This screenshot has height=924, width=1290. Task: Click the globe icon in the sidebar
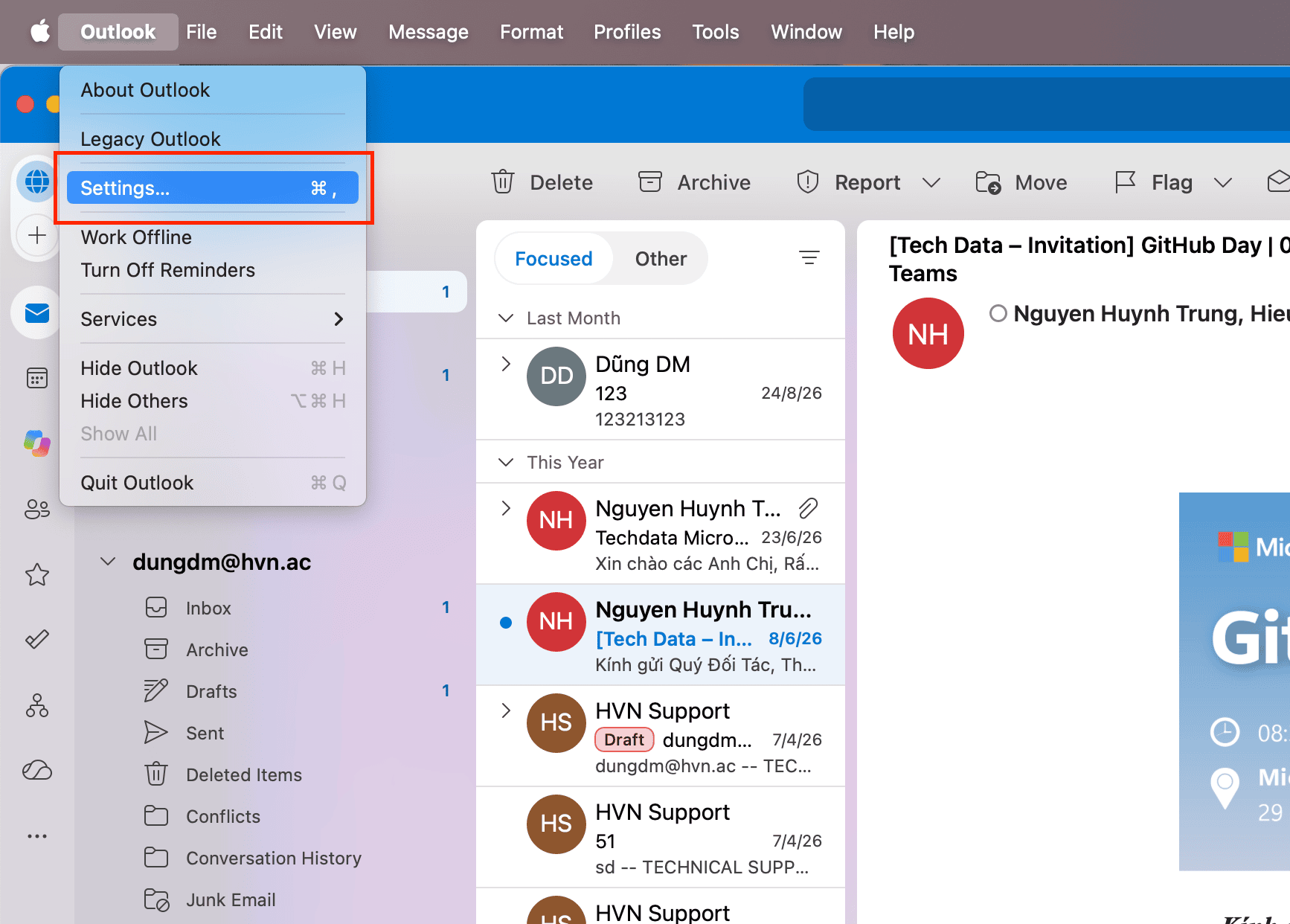pyautogui.click(x=37, y=181)
